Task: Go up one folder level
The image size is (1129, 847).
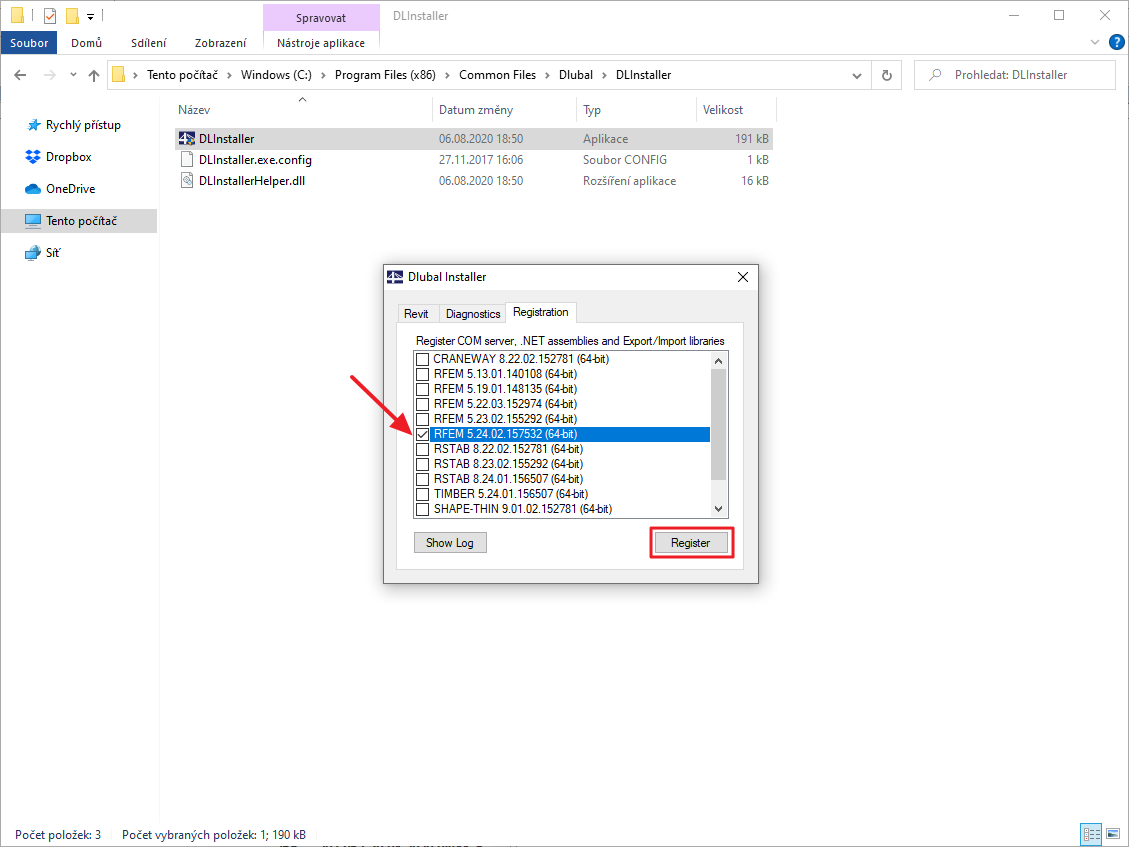Action: (94, 75)
